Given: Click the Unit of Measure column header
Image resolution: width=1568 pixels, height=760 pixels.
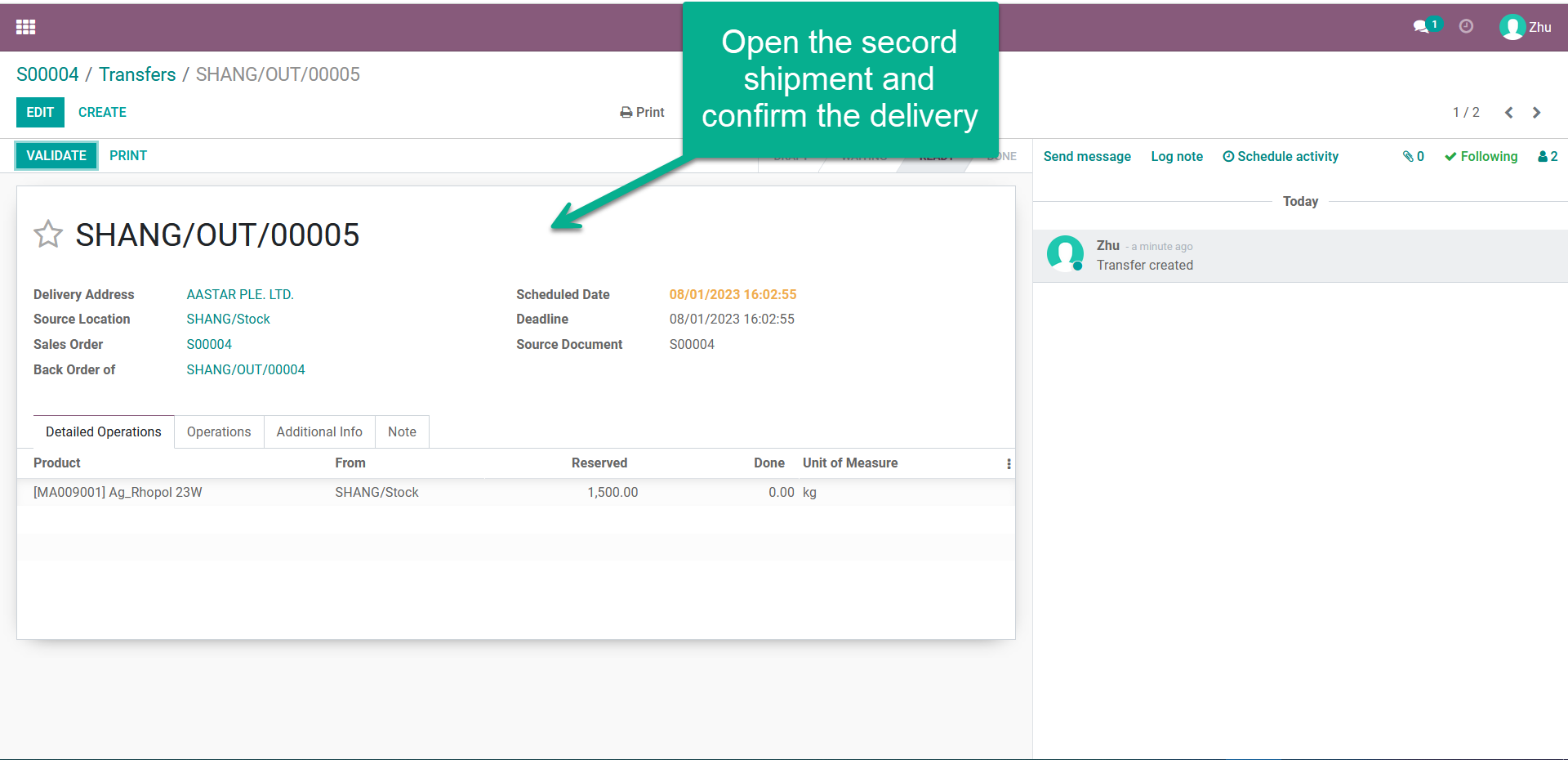Looking at the screenshot, I should 850,463.
